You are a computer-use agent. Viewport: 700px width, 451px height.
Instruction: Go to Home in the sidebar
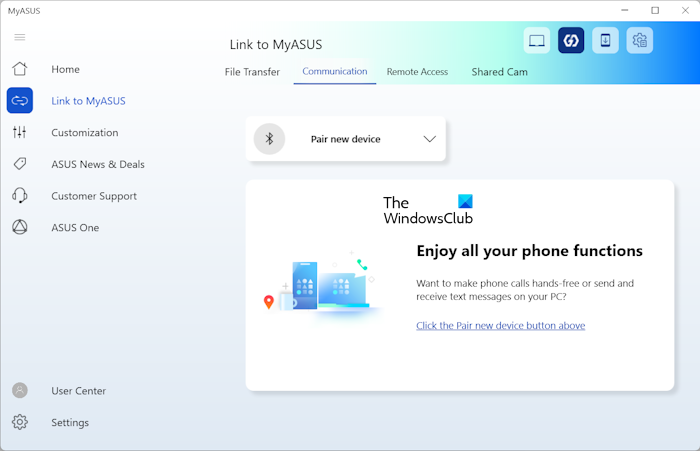[x=65, y=69]
